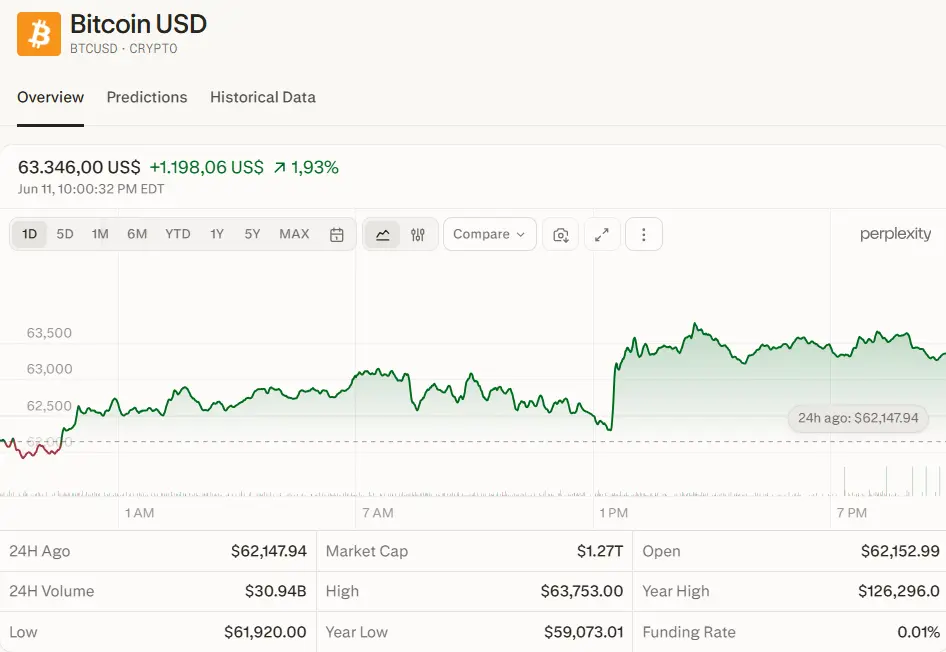The height and width of the screenshot is (652, 946).
Task: Click the Funding Rate label
Action: tap(689, 632)
